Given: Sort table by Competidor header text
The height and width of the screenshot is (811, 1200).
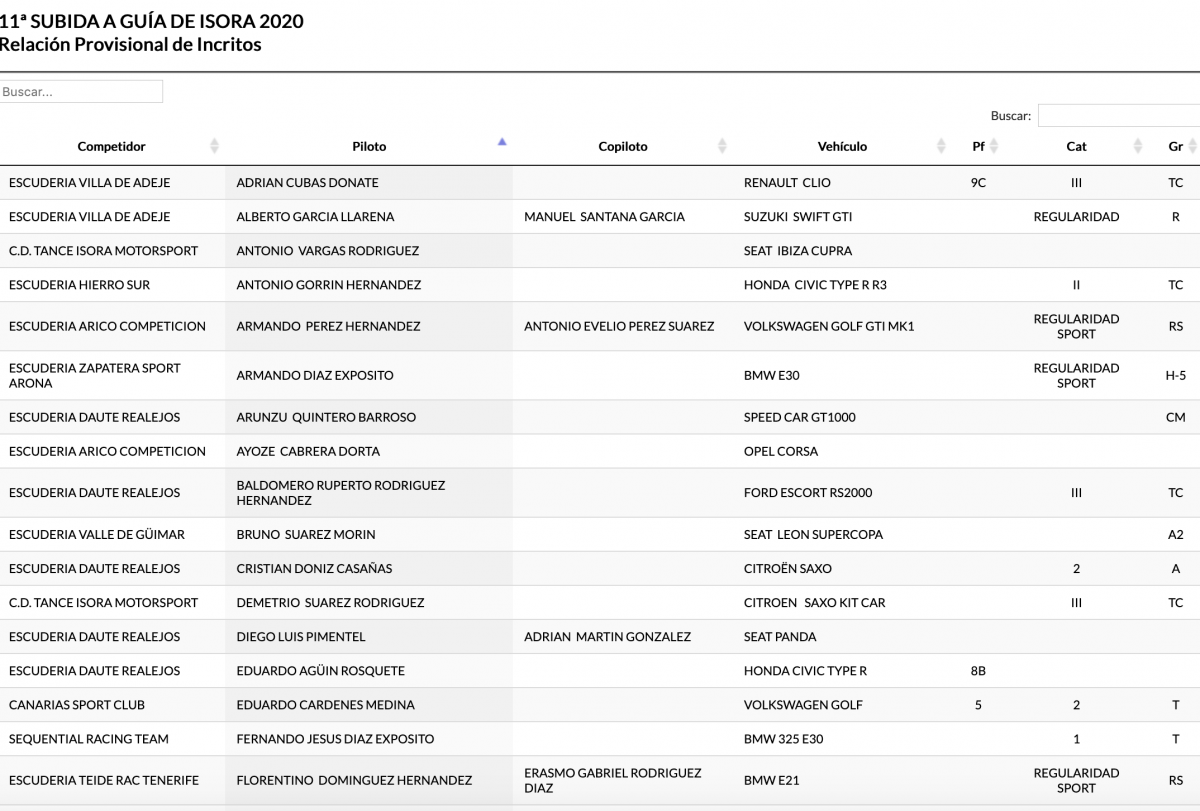Looking at the screenshot, I should click(x=111, y=147).
